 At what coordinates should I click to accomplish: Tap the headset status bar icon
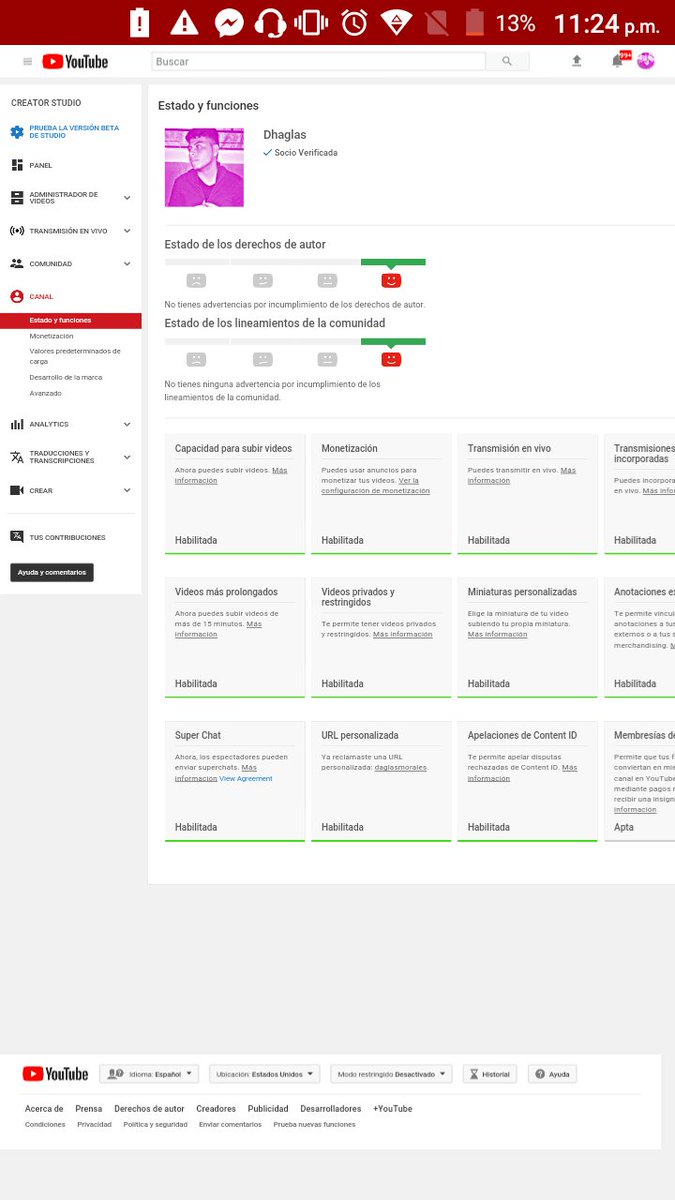click(270, 22)
